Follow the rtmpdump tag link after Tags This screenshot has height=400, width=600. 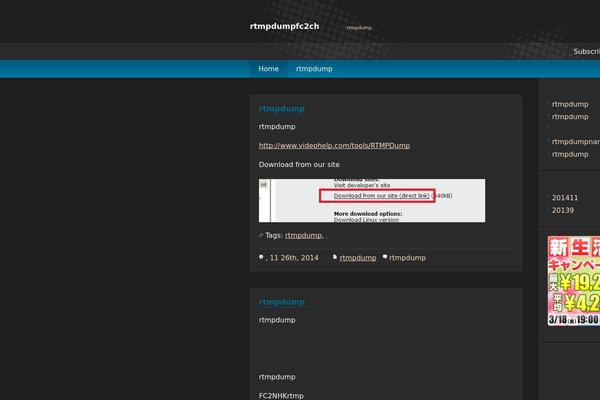tap(304, 235)
